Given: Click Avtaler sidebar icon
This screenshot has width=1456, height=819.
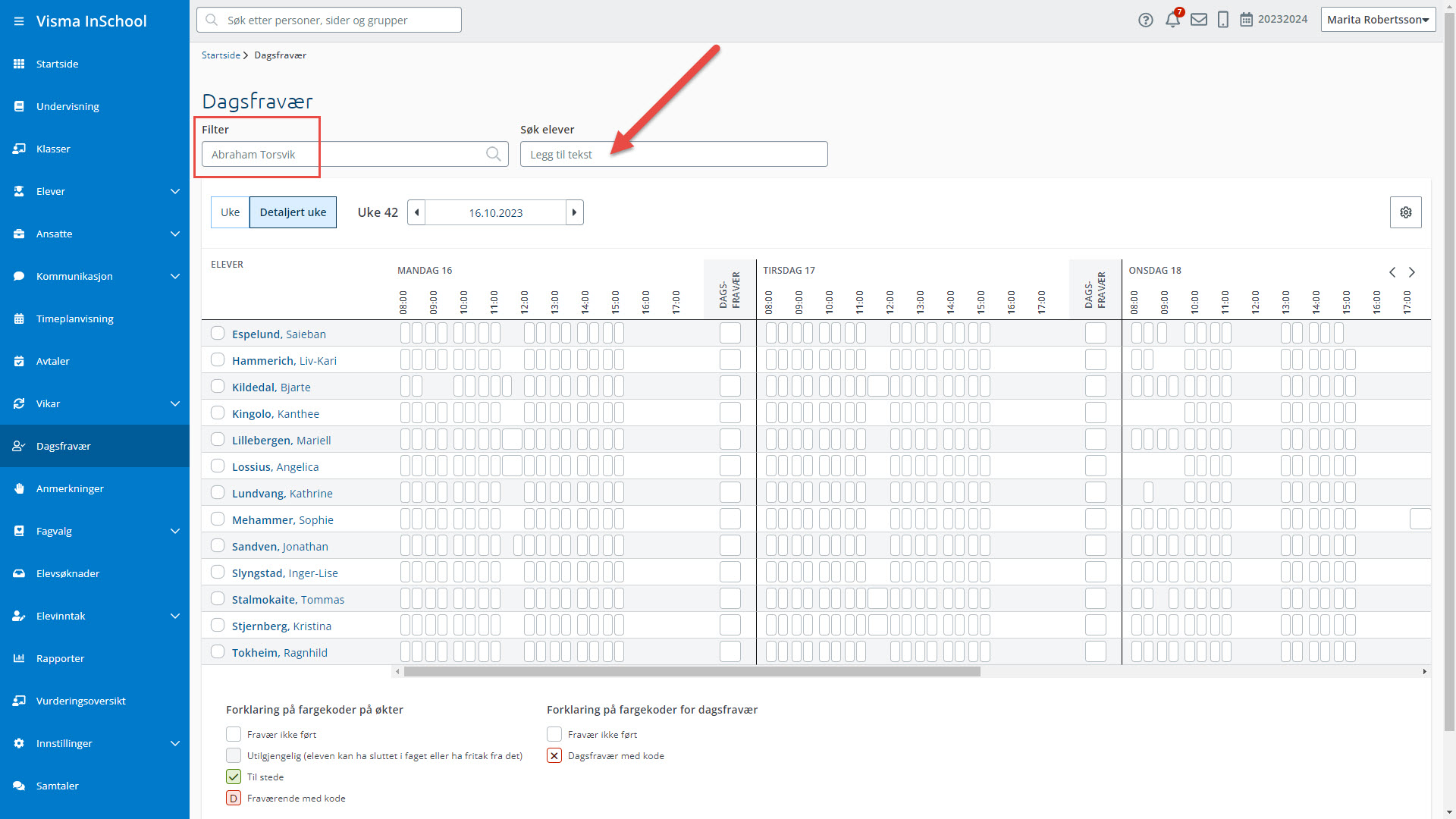Looking at the screenshot, I should (19, 361).
